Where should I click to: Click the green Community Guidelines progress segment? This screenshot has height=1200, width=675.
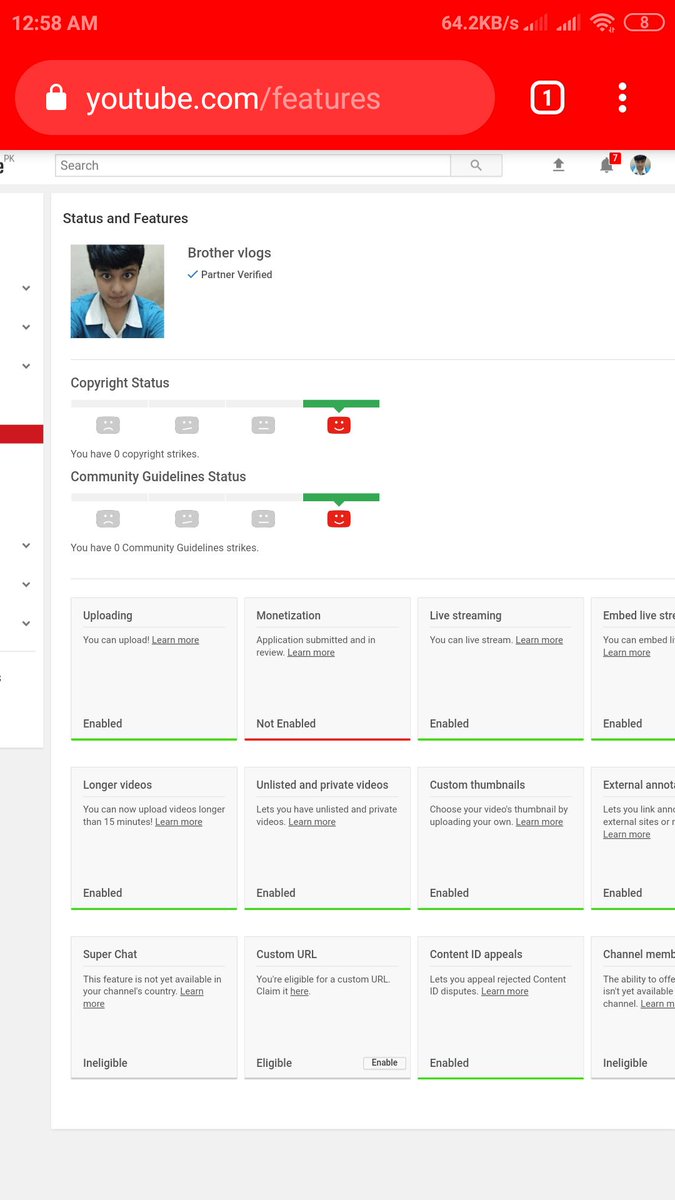[x=341, y=497]
